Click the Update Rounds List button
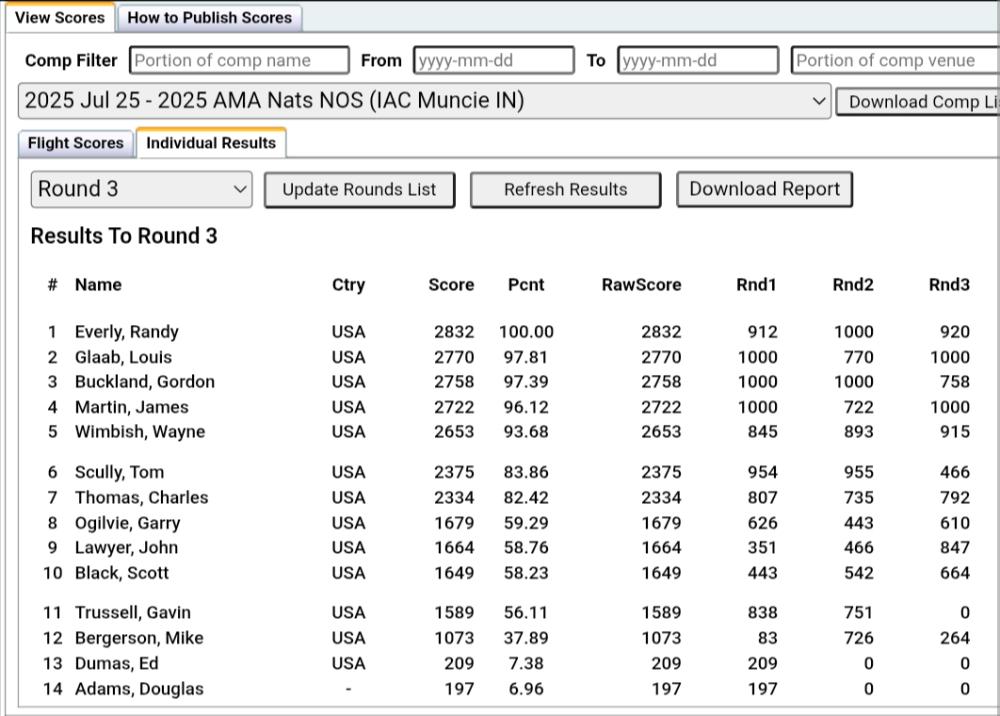This screenshot has height=716, width=1000. pos(359,189)
